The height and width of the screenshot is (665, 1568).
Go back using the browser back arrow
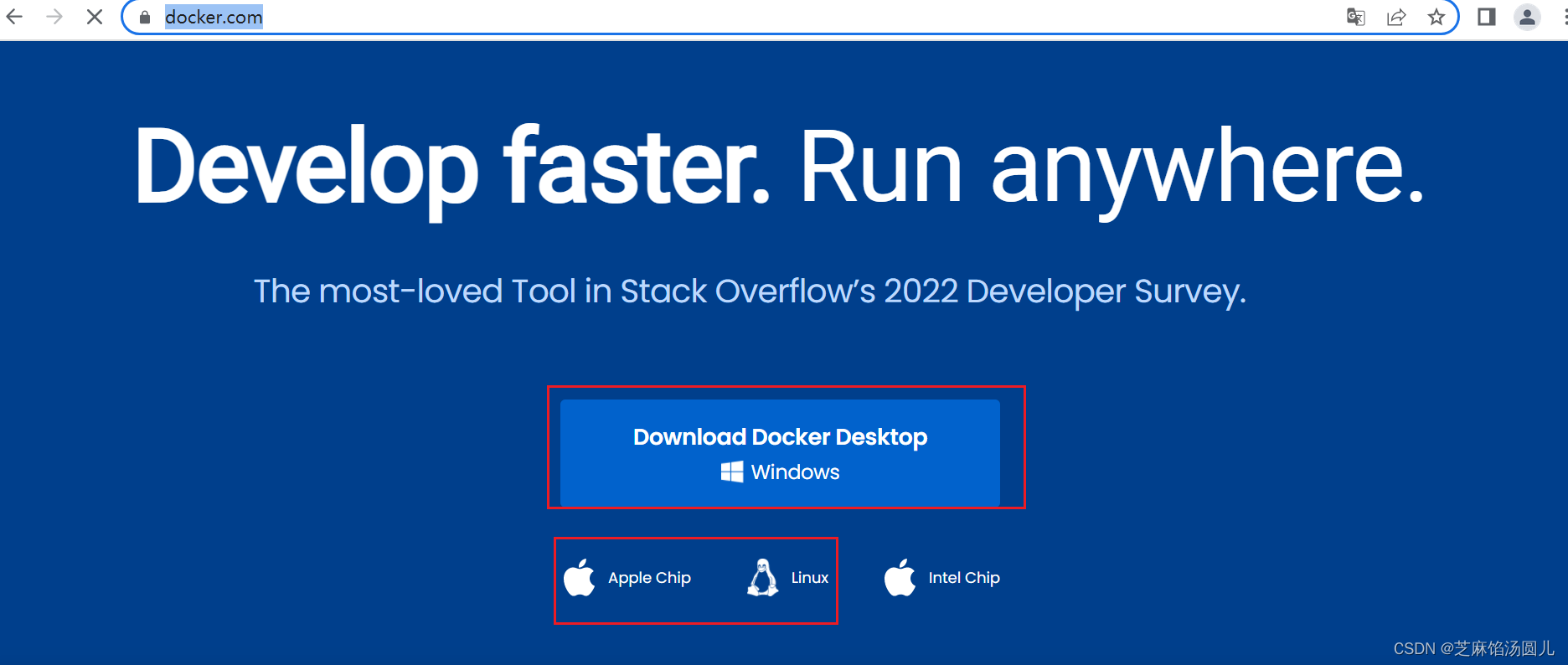point(14,17)
